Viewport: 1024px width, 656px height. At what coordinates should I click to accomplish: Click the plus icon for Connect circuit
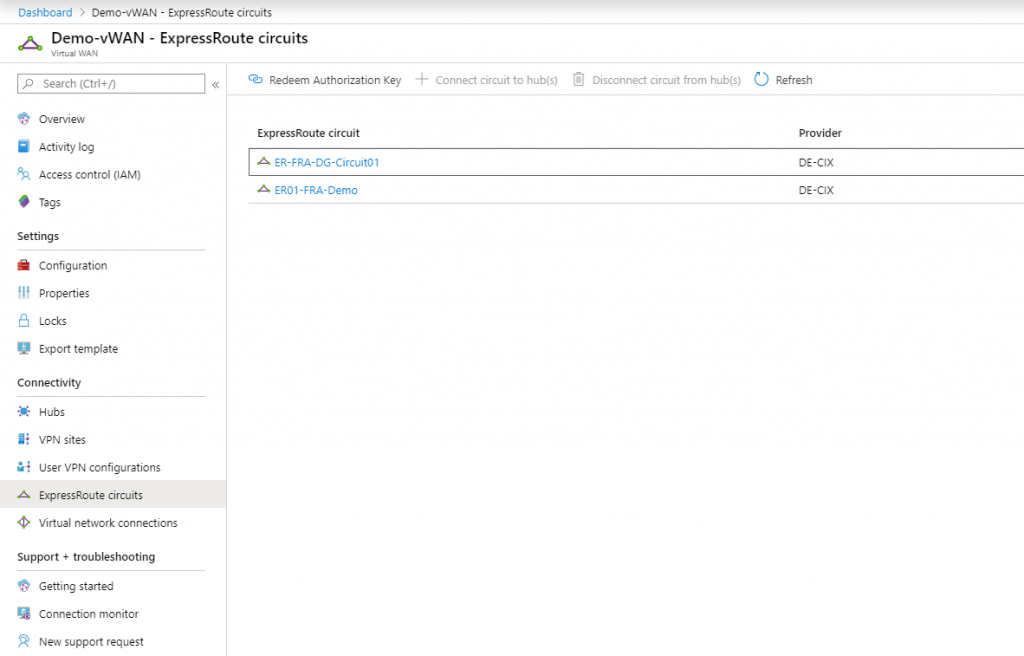click(422, 79)
